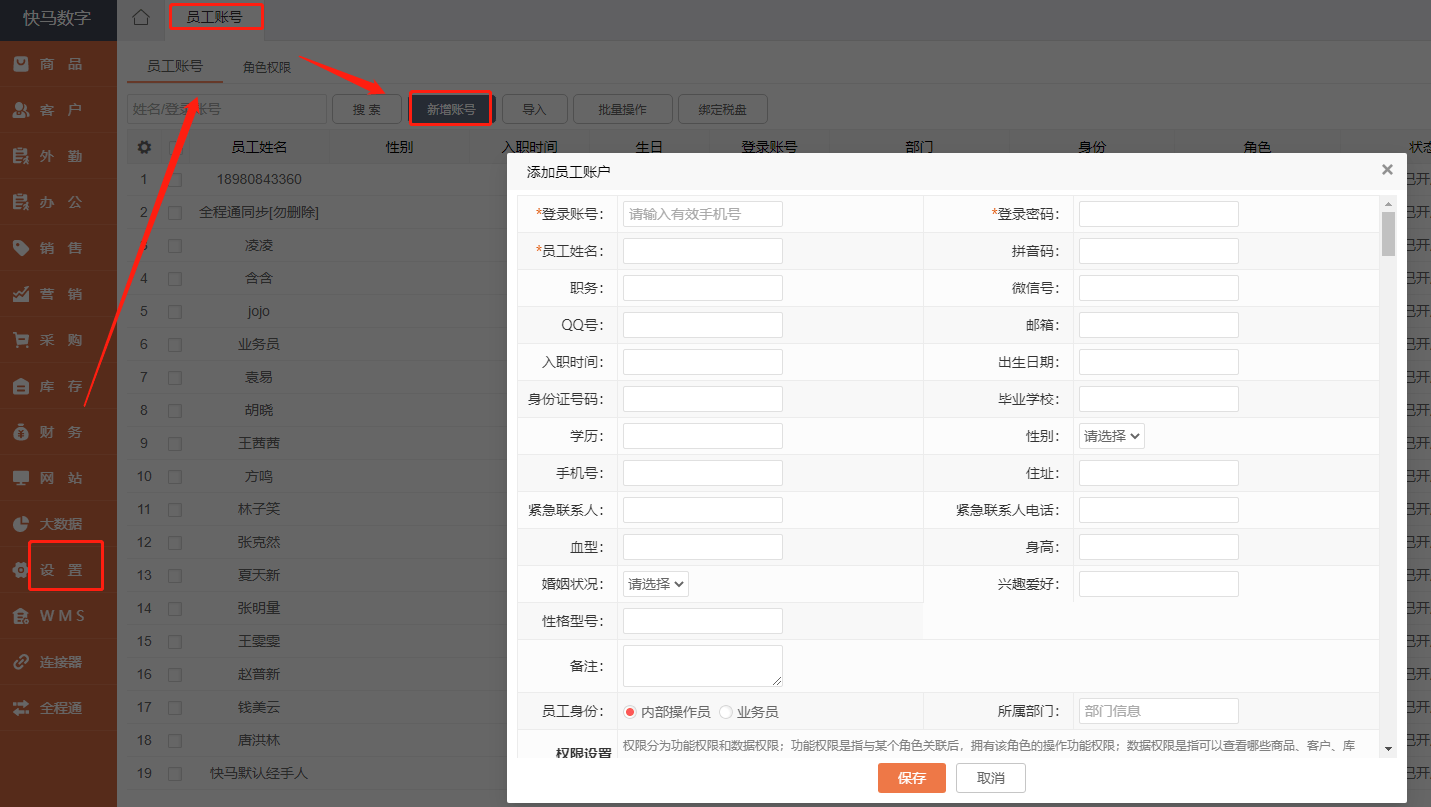Tick checkbox for 胡晓 row
Image resolution: width=1431 pixels, height=807 pixels.
[175, 411]
